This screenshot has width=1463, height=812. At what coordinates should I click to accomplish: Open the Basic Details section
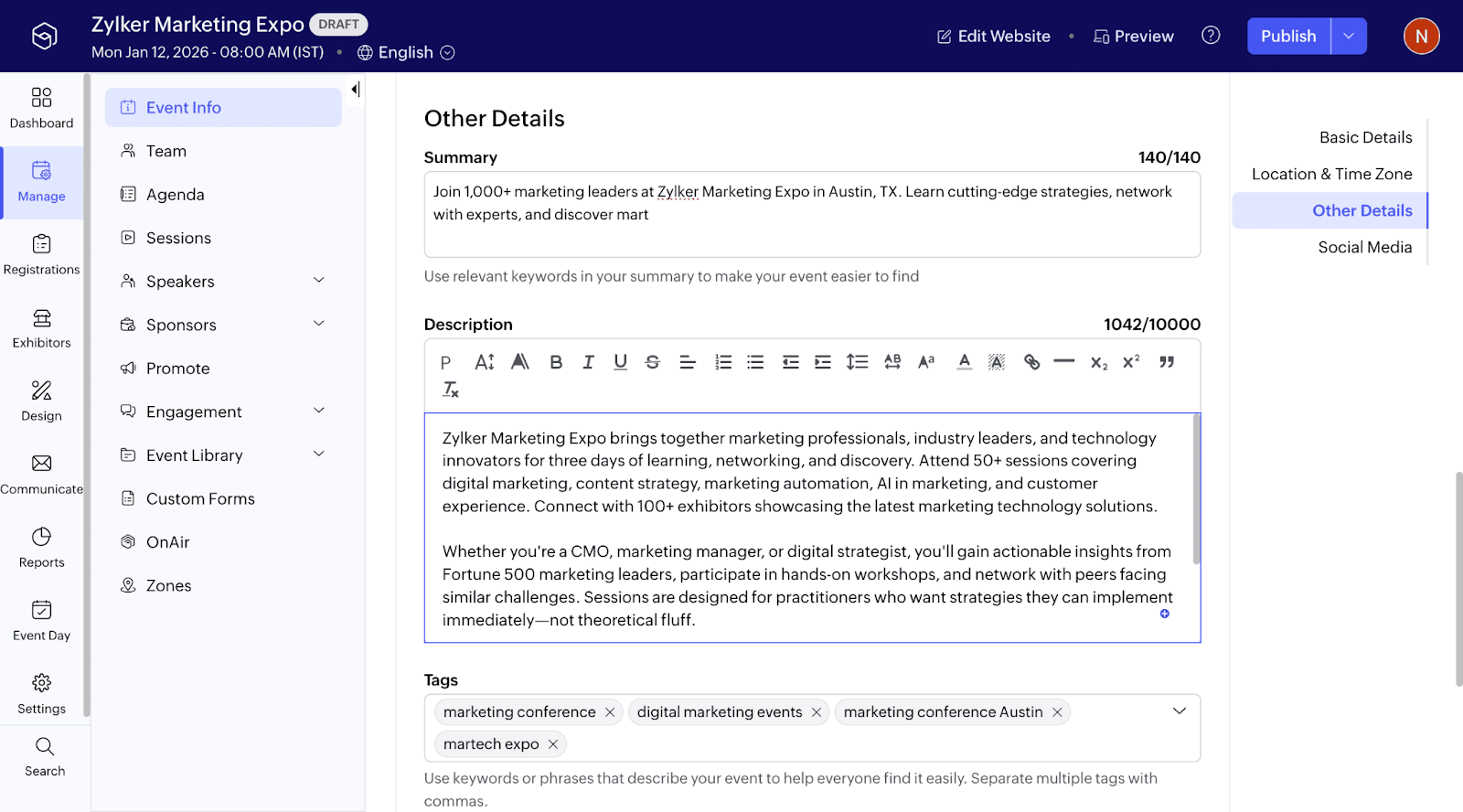click(x=1365, y=136)
